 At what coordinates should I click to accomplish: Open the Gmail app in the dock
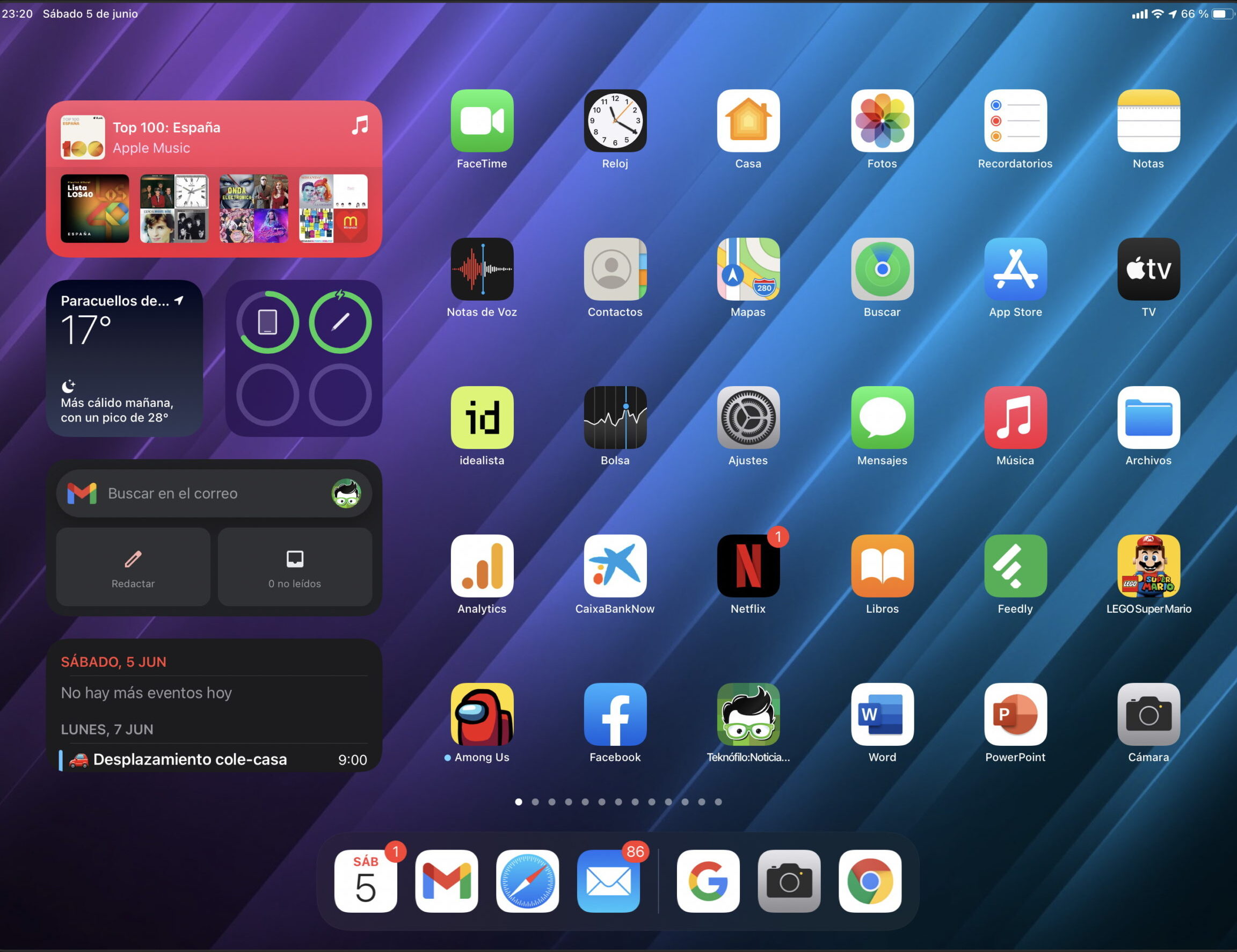point(446,881)
